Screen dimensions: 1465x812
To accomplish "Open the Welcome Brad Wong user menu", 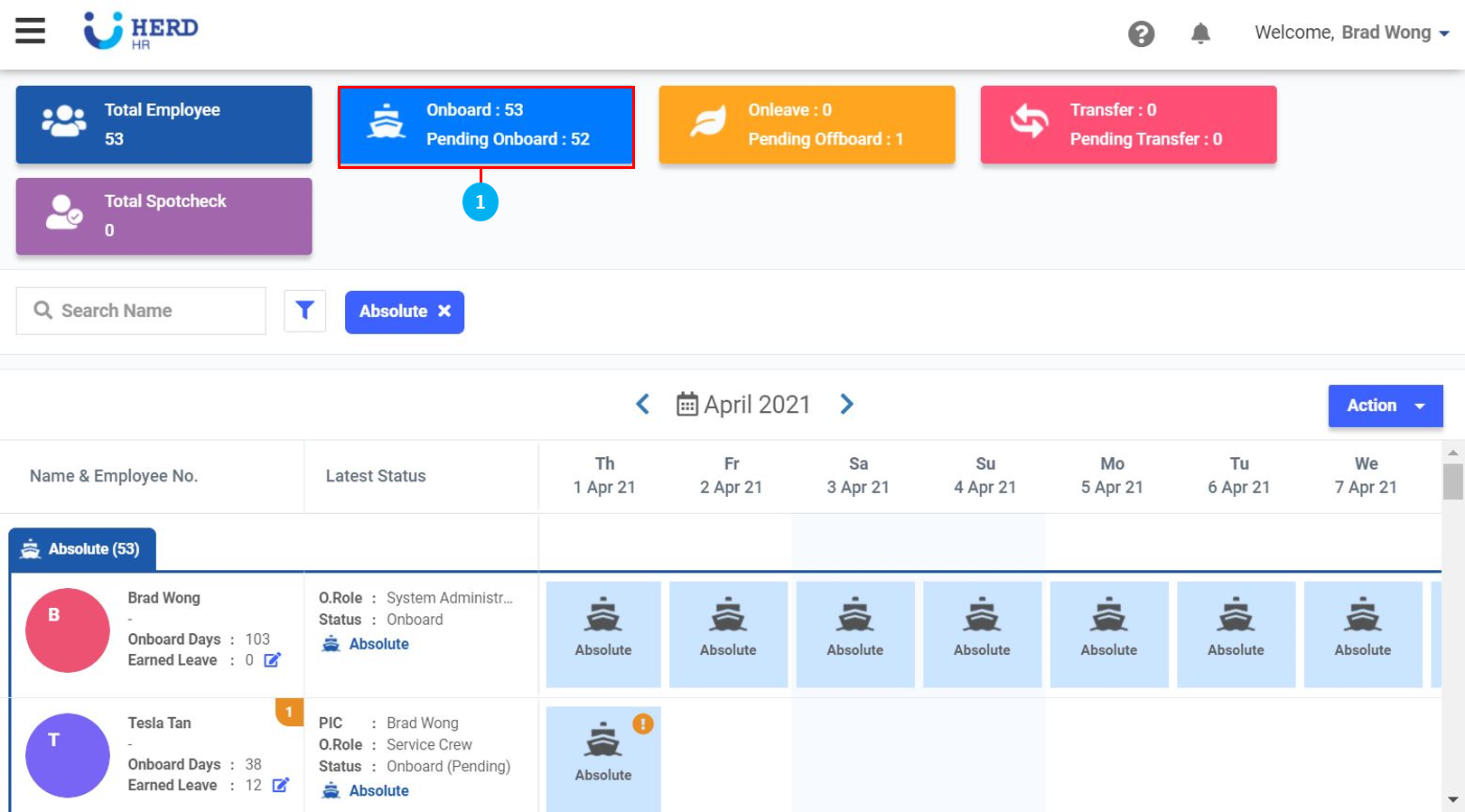I will click(1351, 33).
